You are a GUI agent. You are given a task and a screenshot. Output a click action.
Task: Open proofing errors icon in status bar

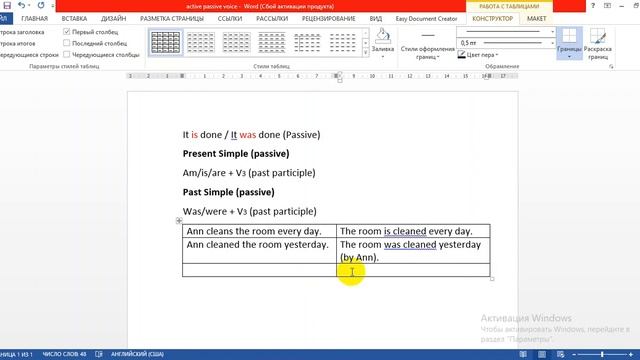point(99,354)
